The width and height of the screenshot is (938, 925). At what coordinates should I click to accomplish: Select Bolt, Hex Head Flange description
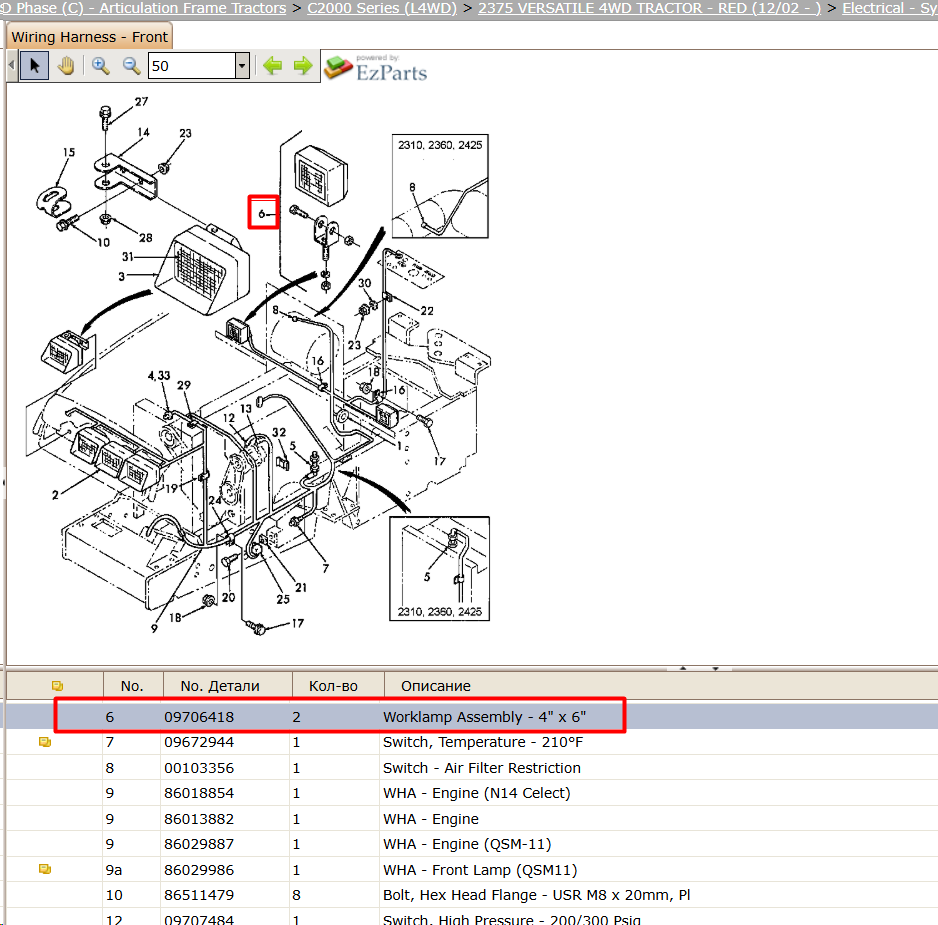coord(537,894)
